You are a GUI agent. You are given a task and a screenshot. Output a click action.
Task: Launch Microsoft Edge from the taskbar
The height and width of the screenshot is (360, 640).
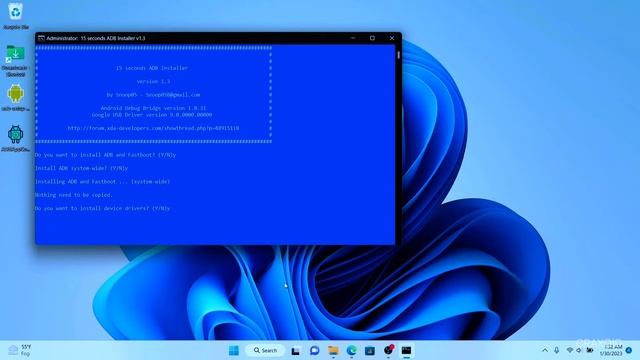[351, 350]
